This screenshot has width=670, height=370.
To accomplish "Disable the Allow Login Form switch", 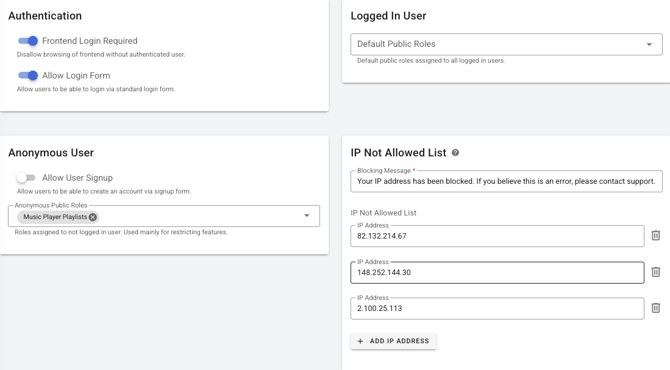I will click(x=28, y=75).
